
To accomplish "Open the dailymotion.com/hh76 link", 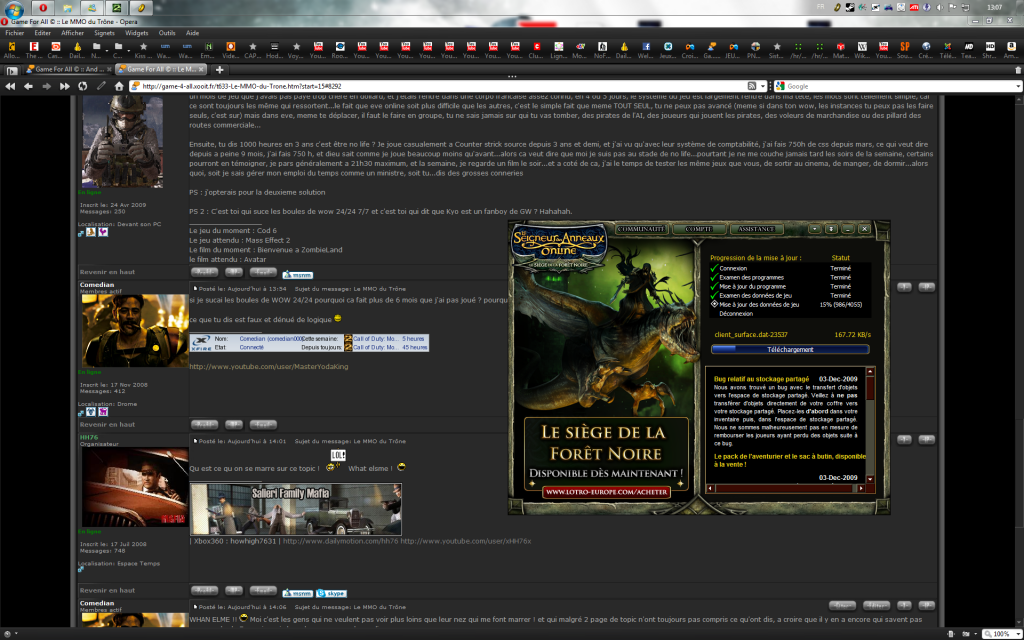I will [x=340, y=541].
